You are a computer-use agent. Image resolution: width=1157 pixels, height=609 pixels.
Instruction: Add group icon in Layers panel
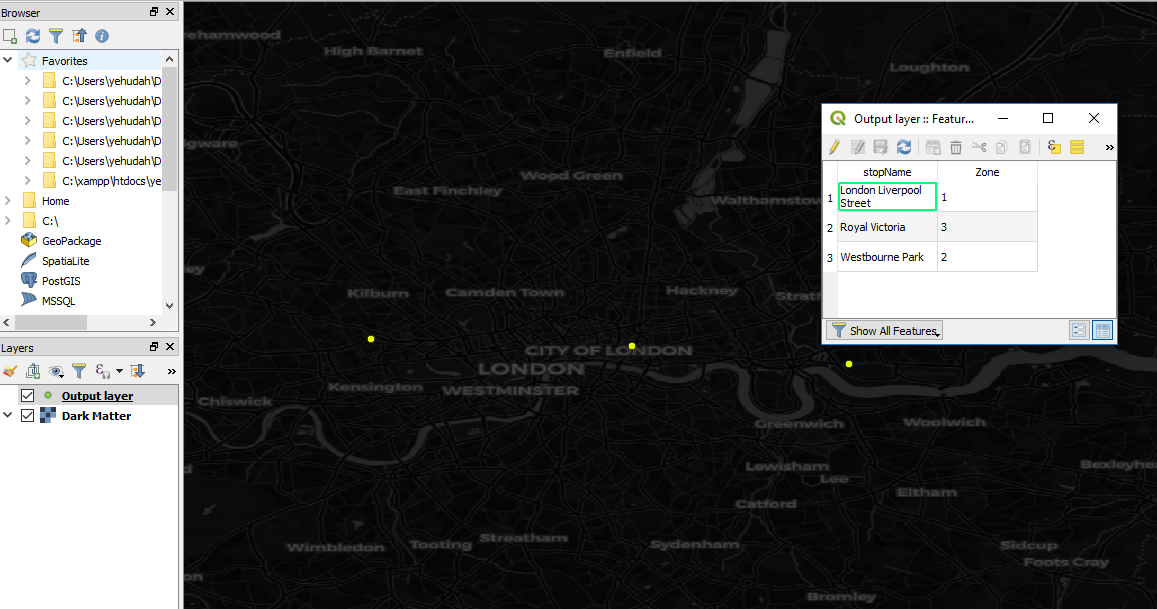(x=33, y=371)
